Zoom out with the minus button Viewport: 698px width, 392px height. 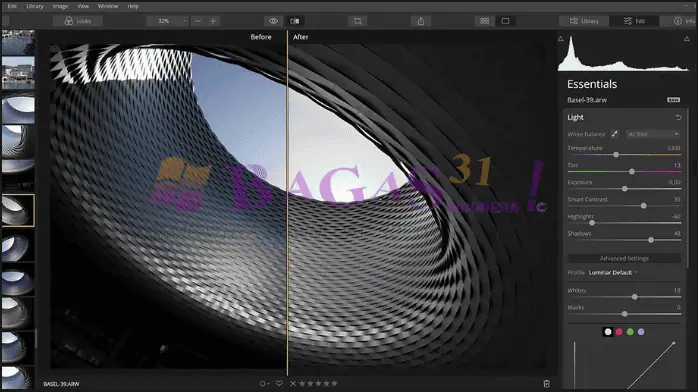198,21
